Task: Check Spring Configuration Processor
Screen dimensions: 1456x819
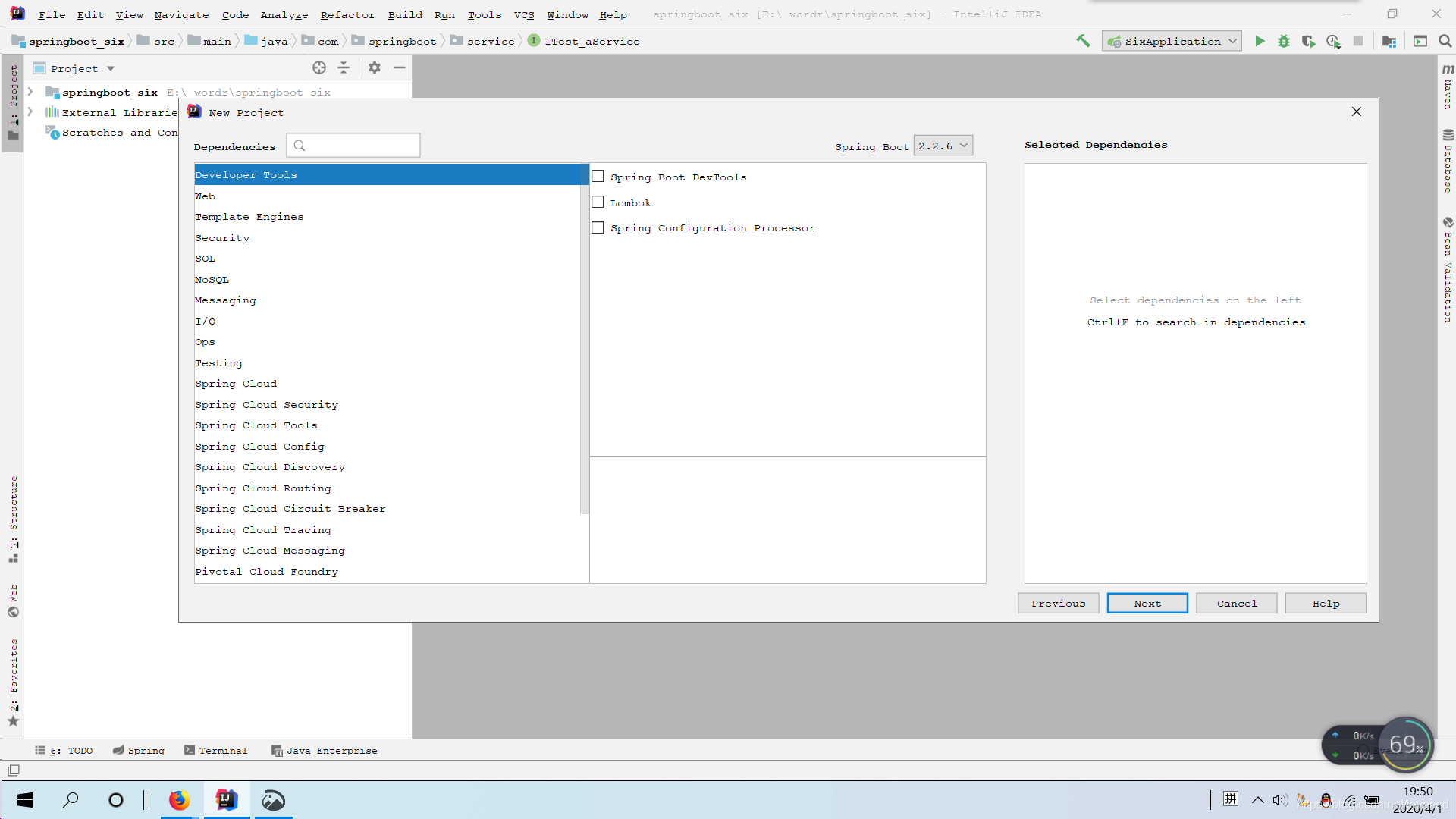Action: point(598,227)
